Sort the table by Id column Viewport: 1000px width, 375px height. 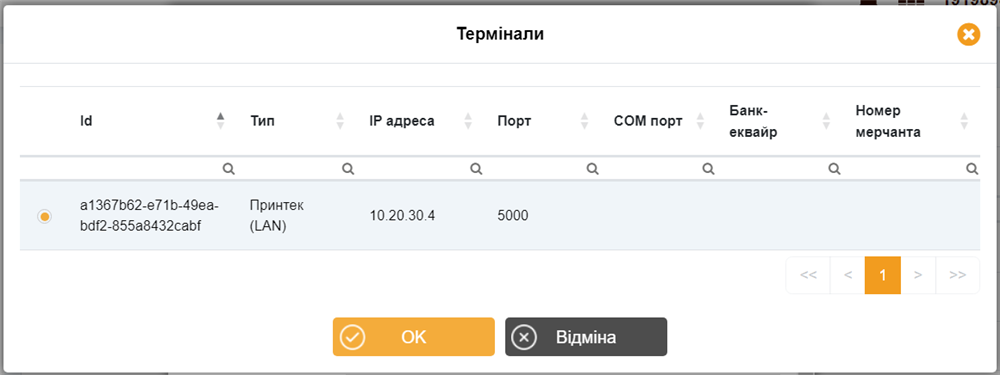[221, 121]
